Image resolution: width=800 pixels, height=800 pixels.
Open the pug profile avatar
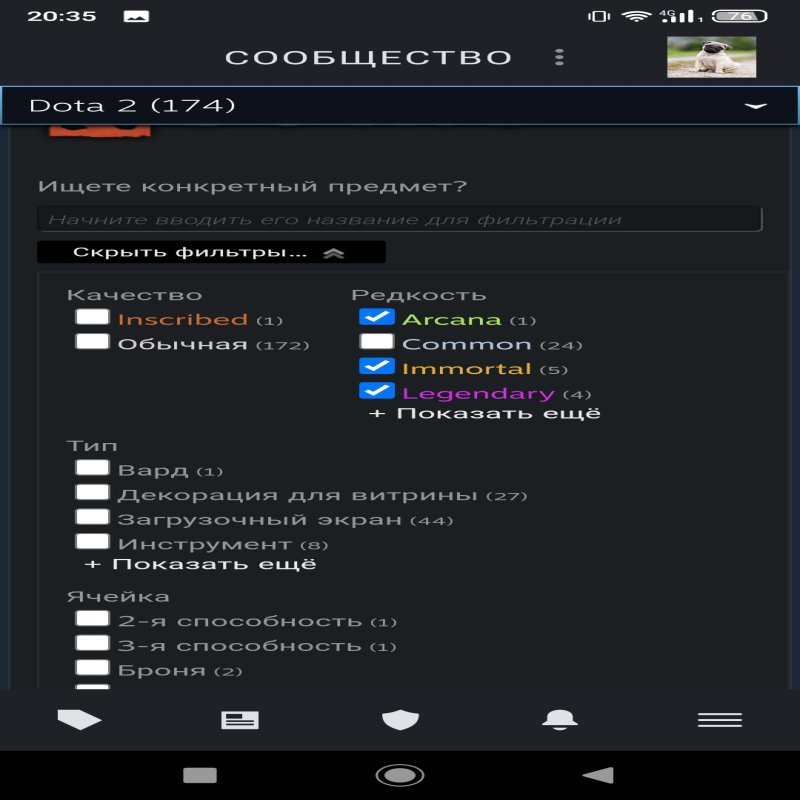click(711, 57)
